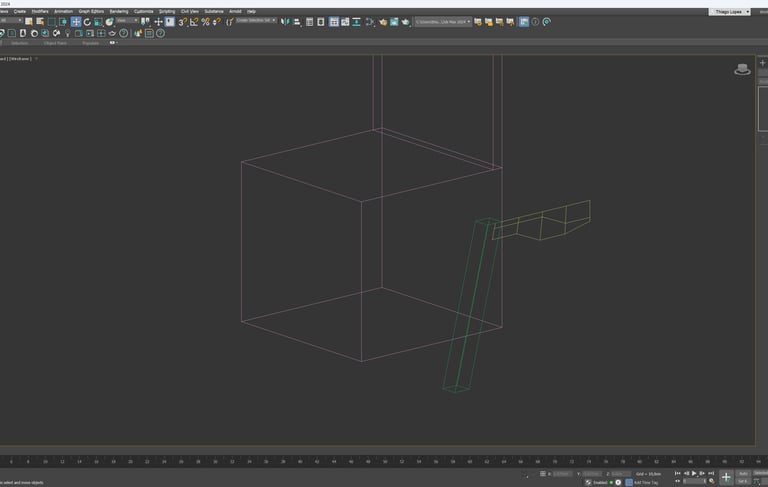The image size is (768, 487).
Task: Open the Graph Editors menu
Action: point(91,11)
